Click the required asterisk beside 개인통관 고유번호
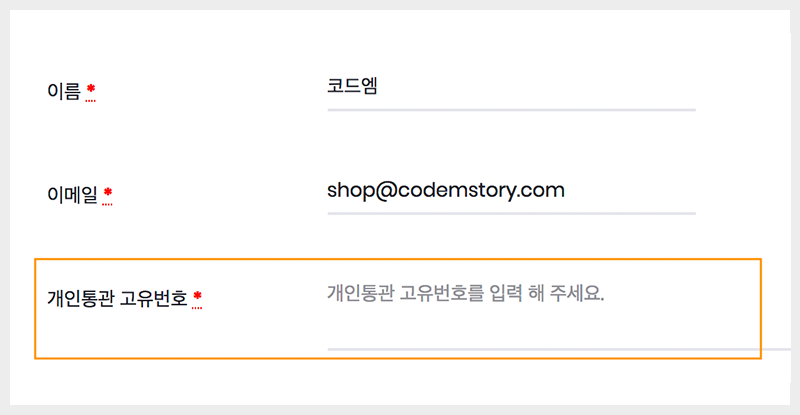This screenshot has width=800, height=415. point(198,297)
